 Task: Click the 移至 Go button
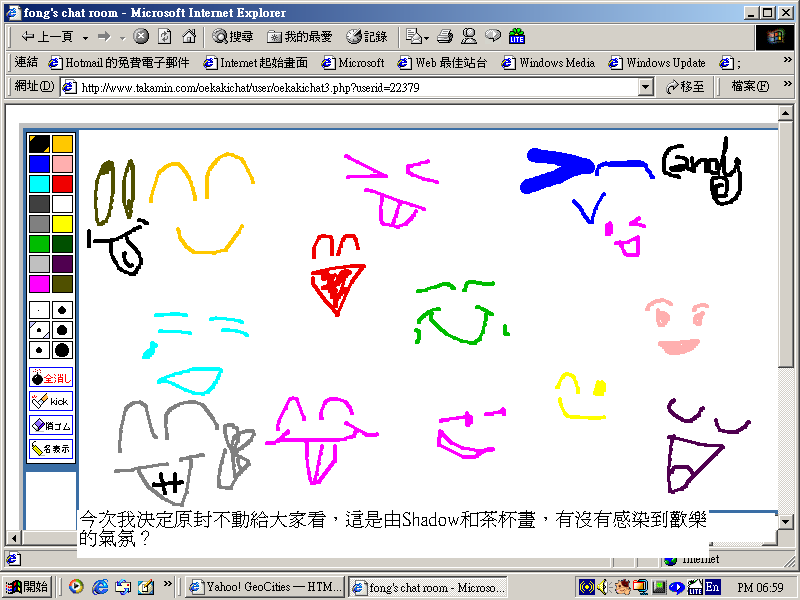click(685, 87)
